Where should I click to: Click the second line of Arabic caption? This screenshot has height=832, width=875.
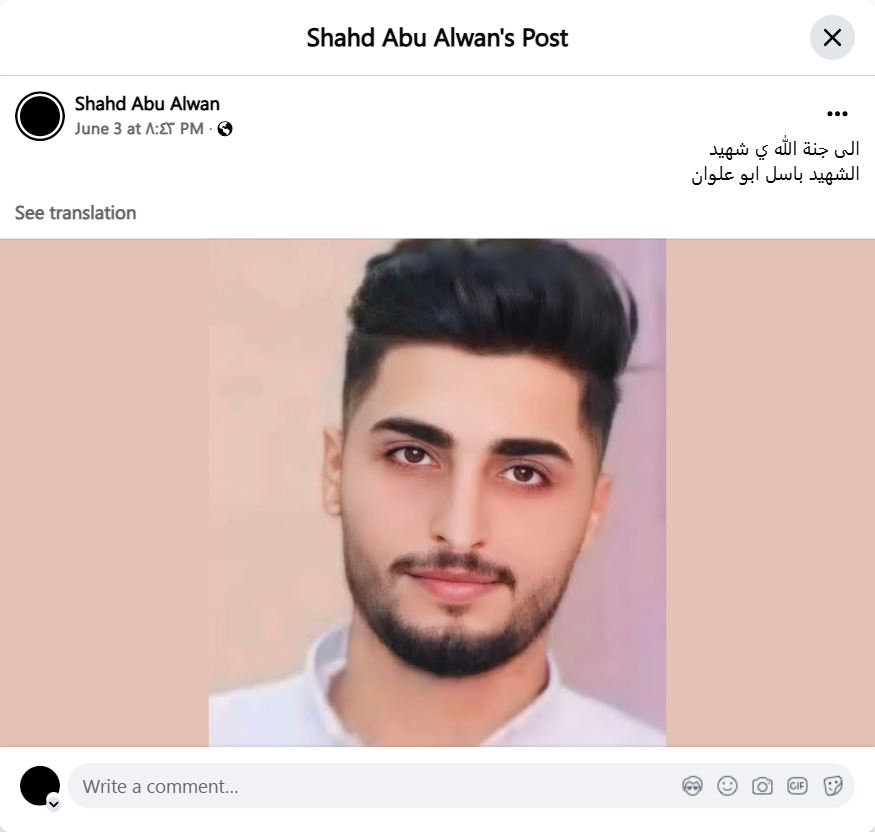click(x=776, y=175)
